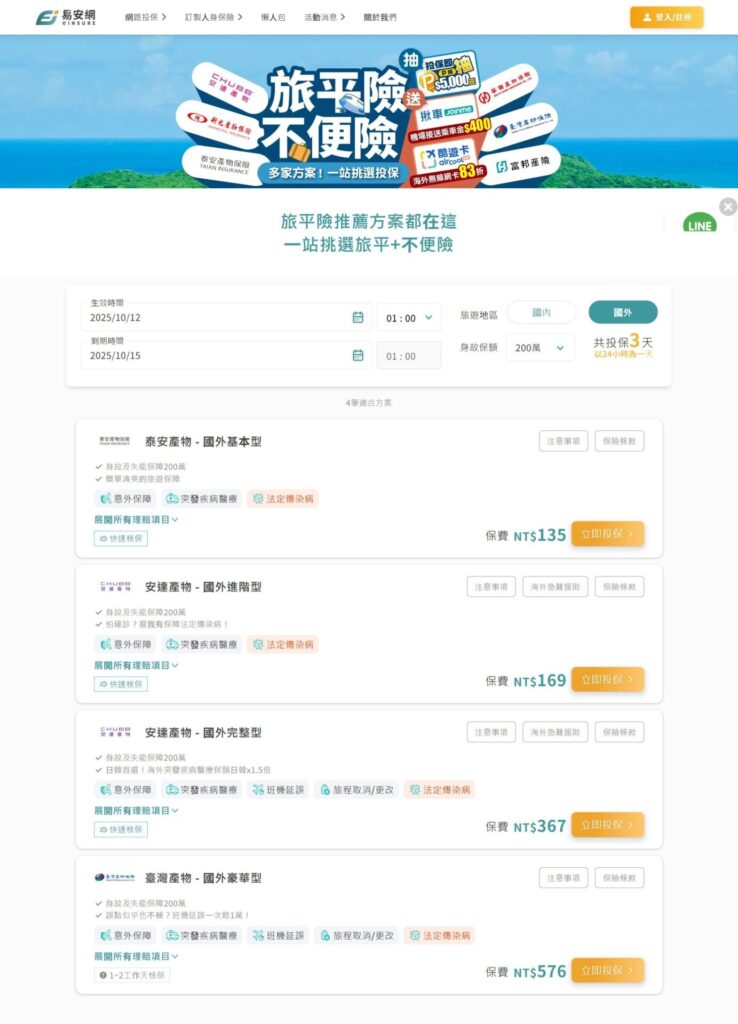Image resolution: width=738 pixels, height=1024 pixels.
Task: Select 國外 travel region option
Action: tap(622, 313)
